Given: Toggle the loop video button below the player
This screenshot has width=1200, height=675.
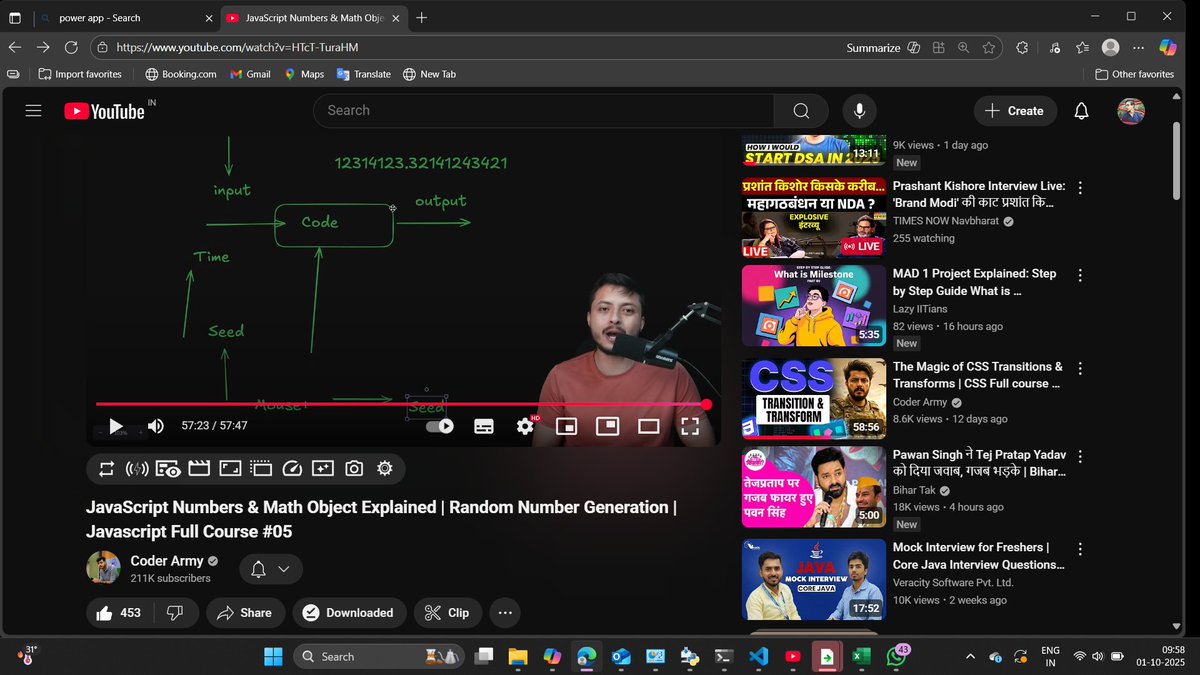Looking at the screenshot, I should pyautogui.click(x=107, y=468).
